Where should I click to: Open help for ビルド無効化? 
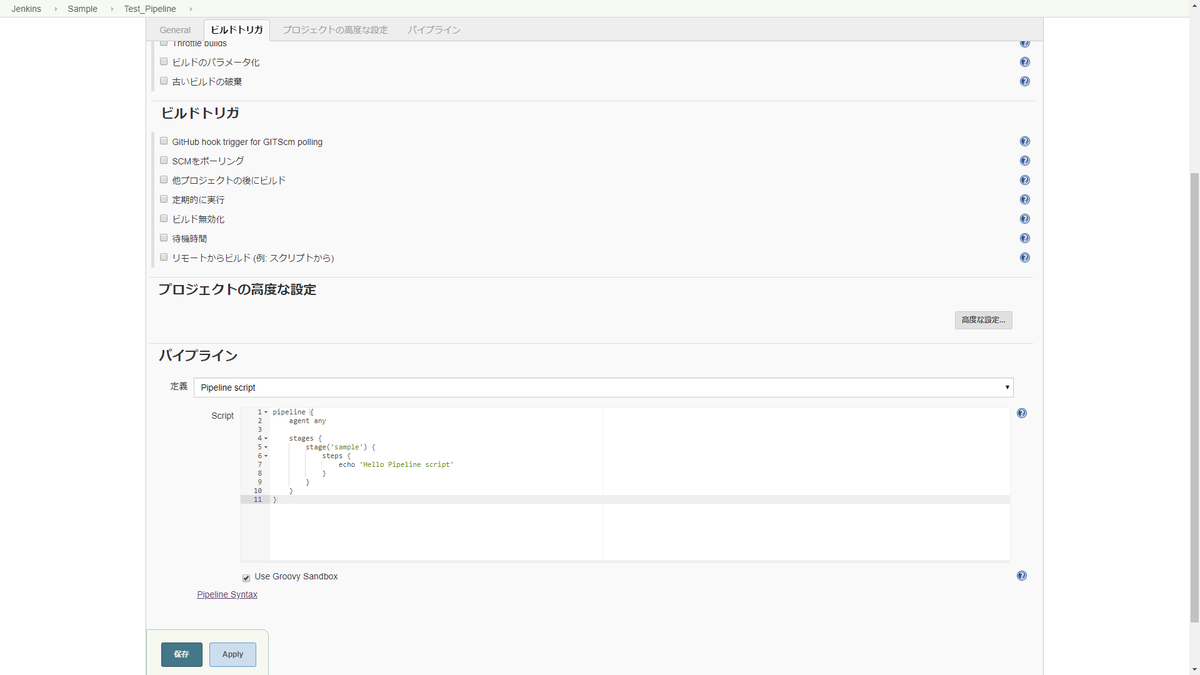coord(1024,219)
